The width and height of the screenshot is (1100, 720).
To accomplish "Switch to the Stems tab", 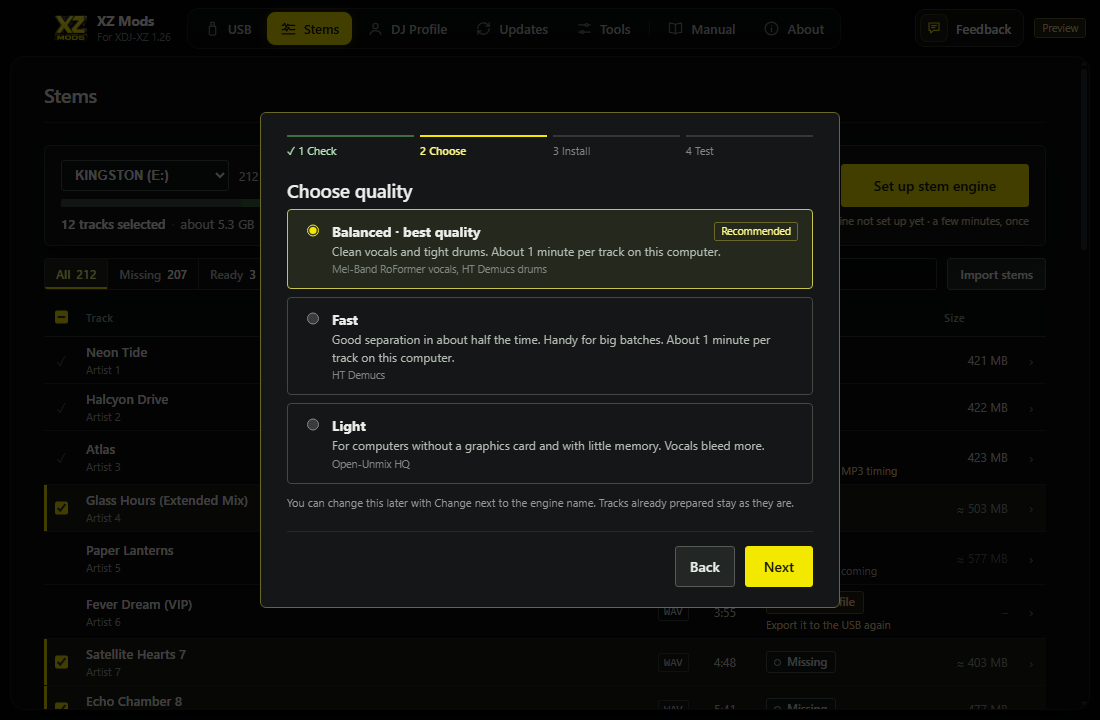I will (309, 29).
